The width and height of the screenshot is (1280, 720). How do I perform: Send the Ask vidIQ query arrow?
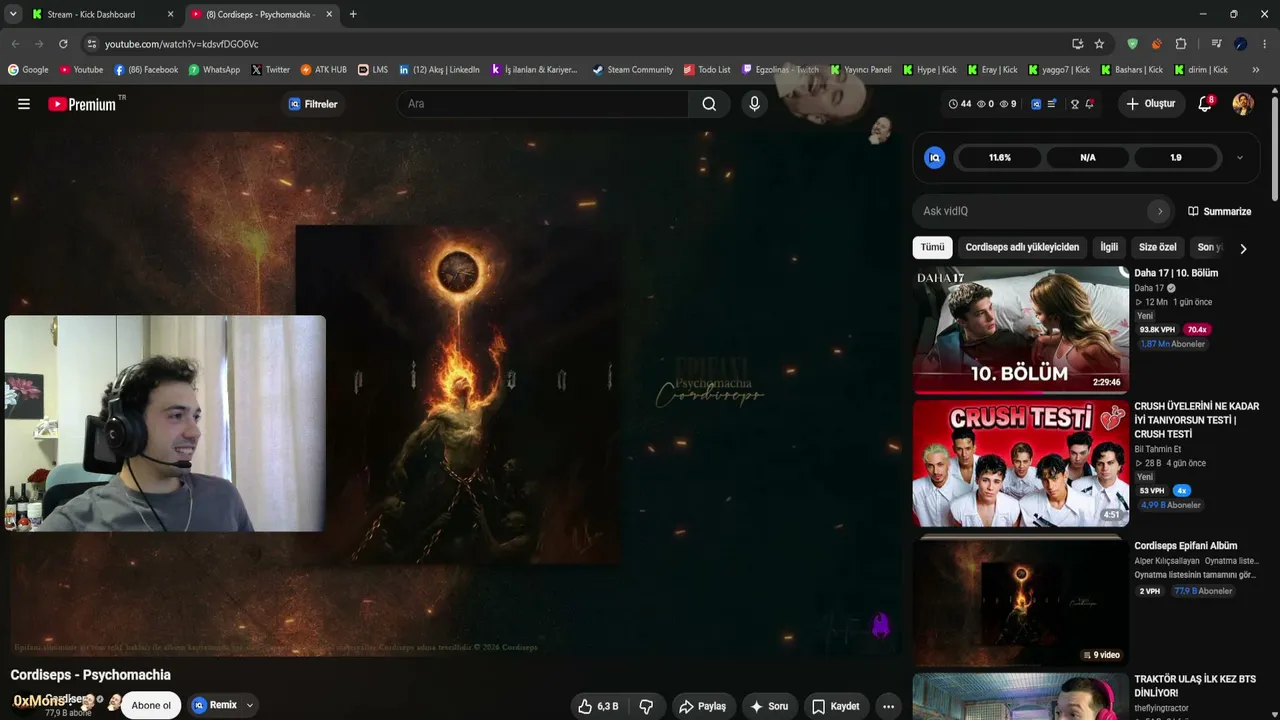click(x=1160, y=211)
